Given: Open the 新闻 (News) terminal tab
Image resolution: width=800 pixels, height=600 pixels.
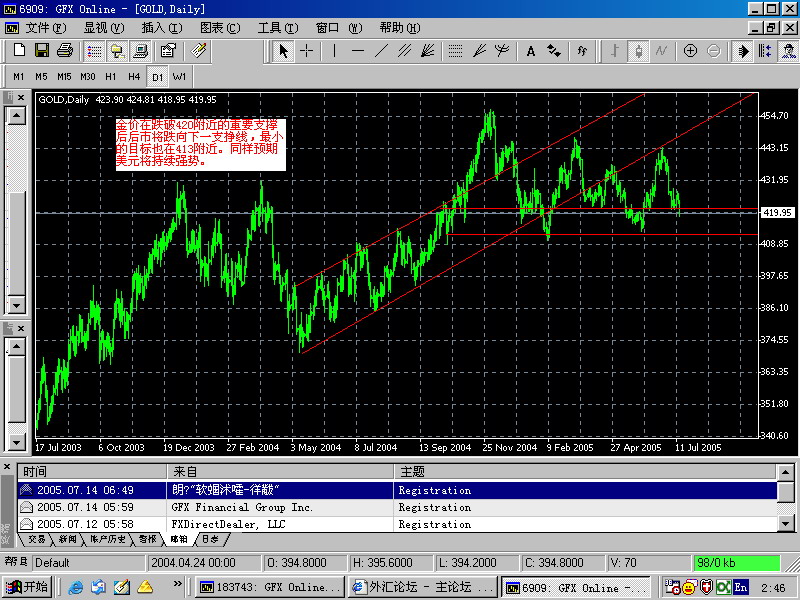Looking at the screenshot, I should click(x=65, y=539).
